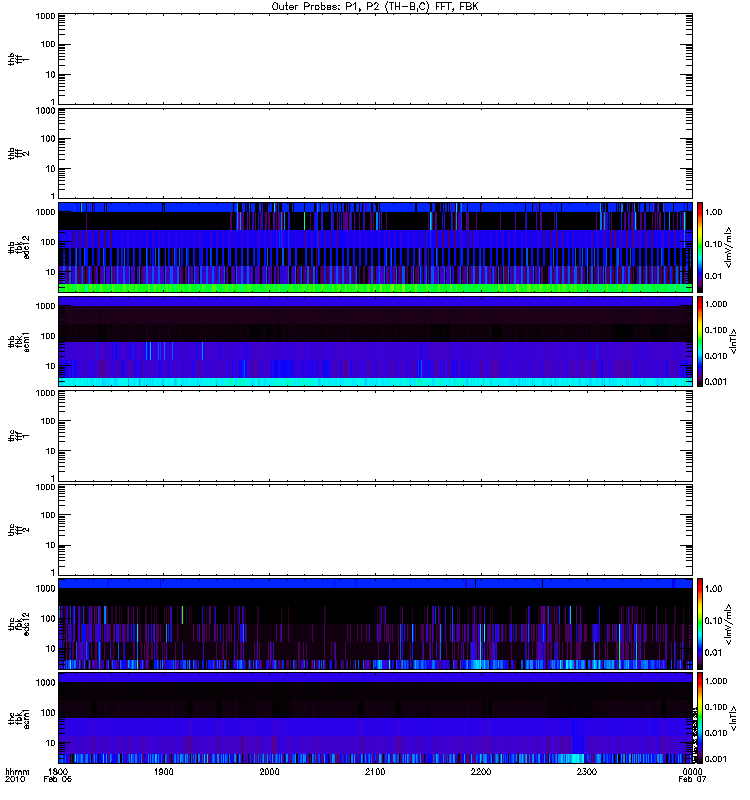Select the 'thc fff 1' axis label
The image size is (750, 800).
(18, 435)
